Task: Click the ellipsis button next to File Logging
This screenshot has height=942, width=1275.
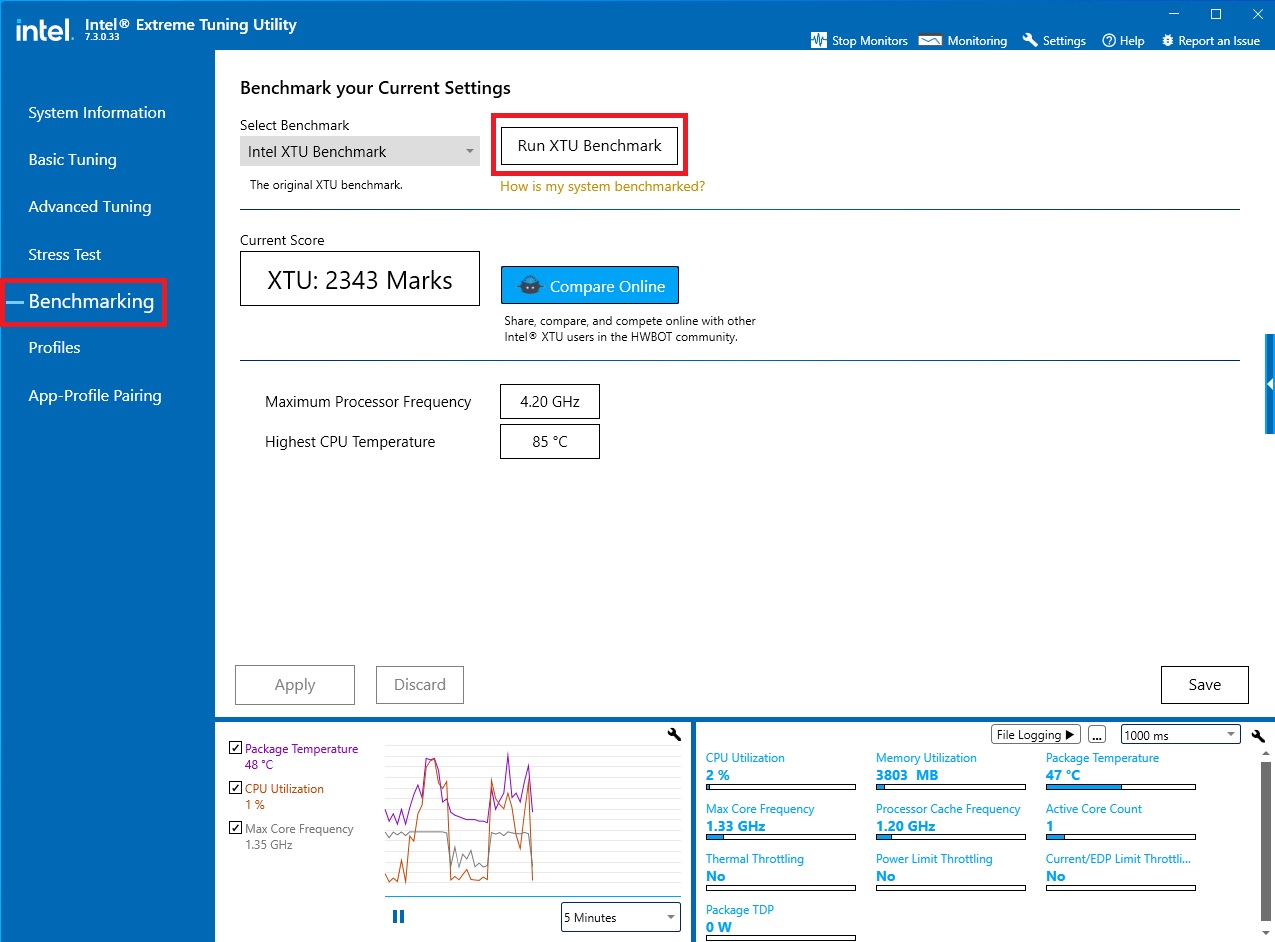Action: pos(1097,735)
